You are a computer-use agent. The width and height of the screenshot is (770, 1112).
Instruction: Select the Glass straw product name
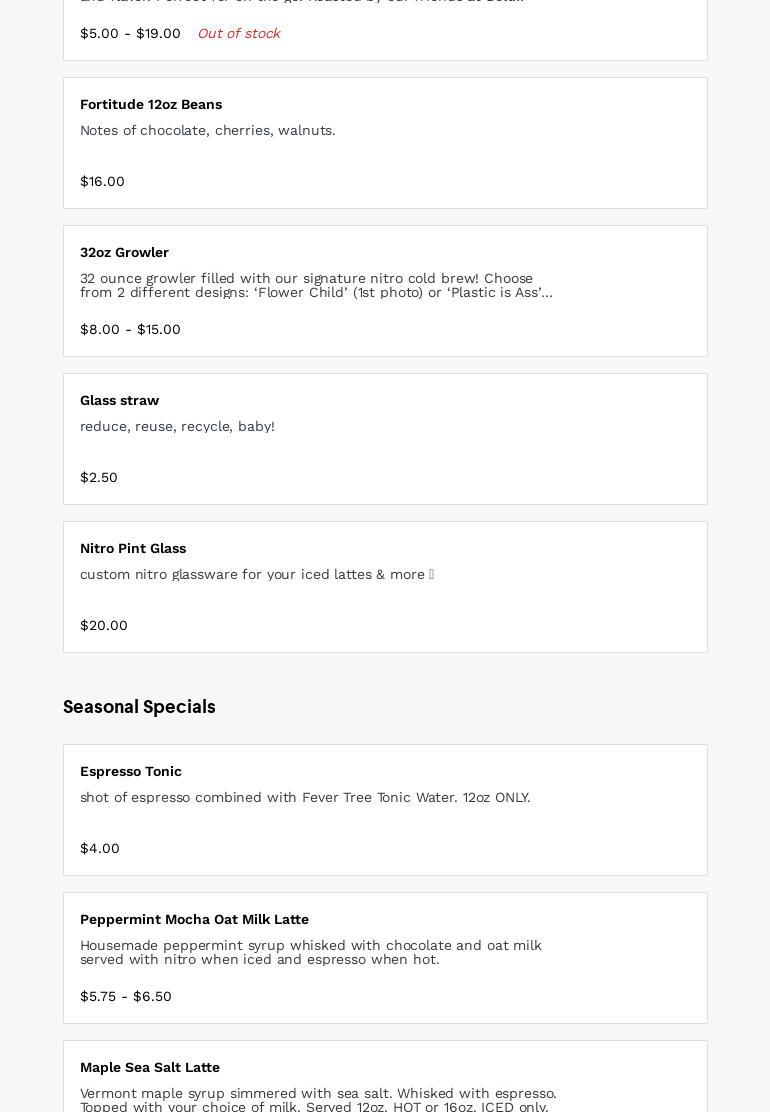pyautogui.click(x=119, y=400)
